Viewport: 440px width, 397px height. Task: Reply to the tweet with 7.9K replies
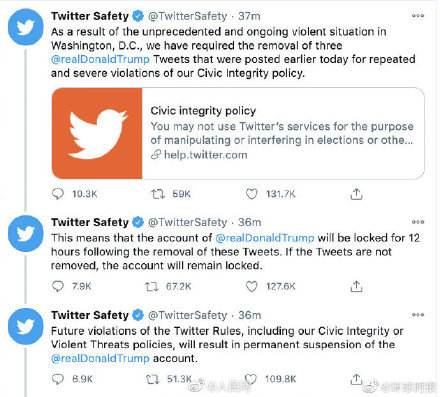click(x=58, y=286)
